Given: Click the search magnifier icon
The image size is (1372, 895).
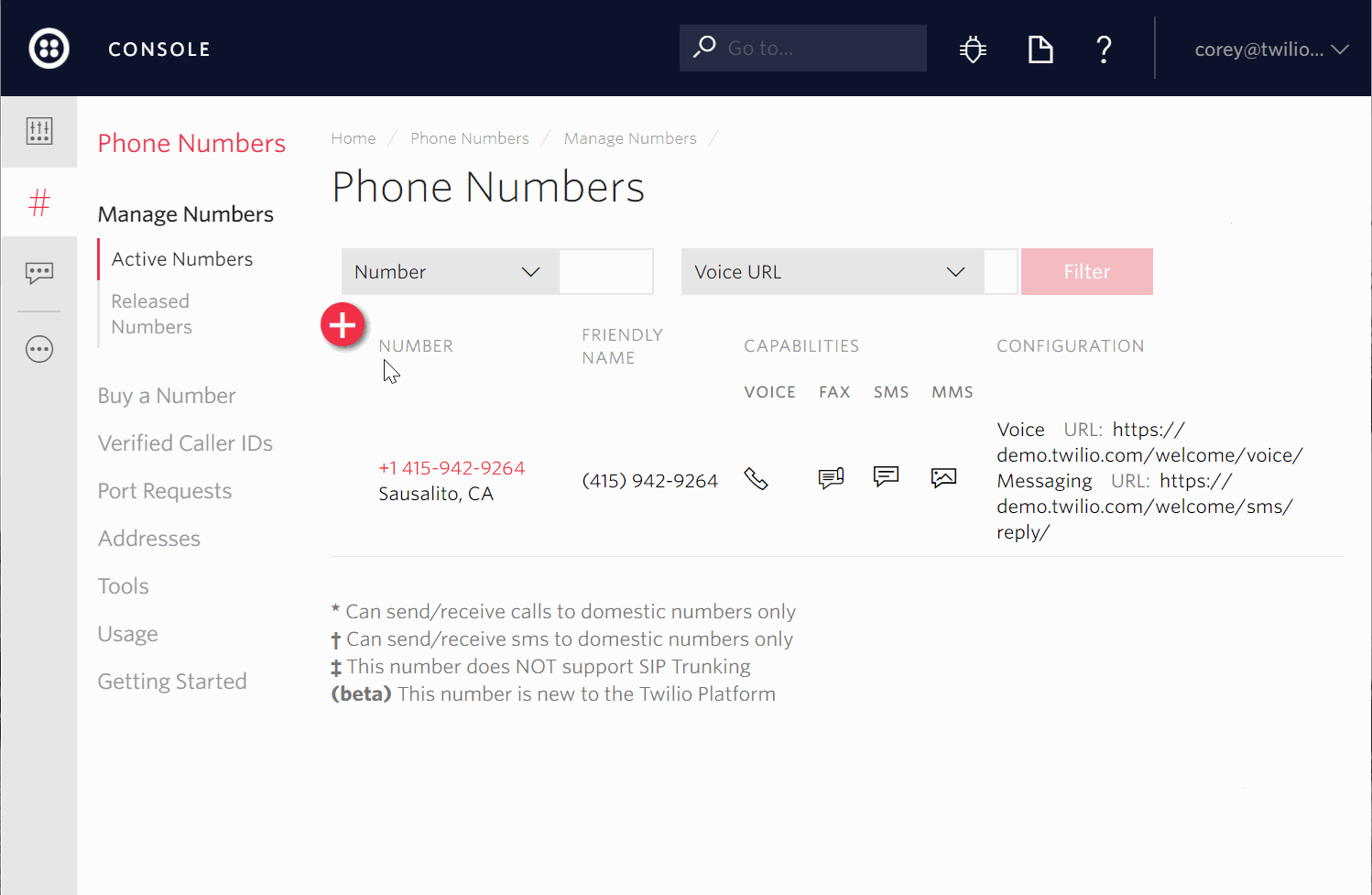Looking at the screenshot, I should pyautogui.click(x=703, y=47).
